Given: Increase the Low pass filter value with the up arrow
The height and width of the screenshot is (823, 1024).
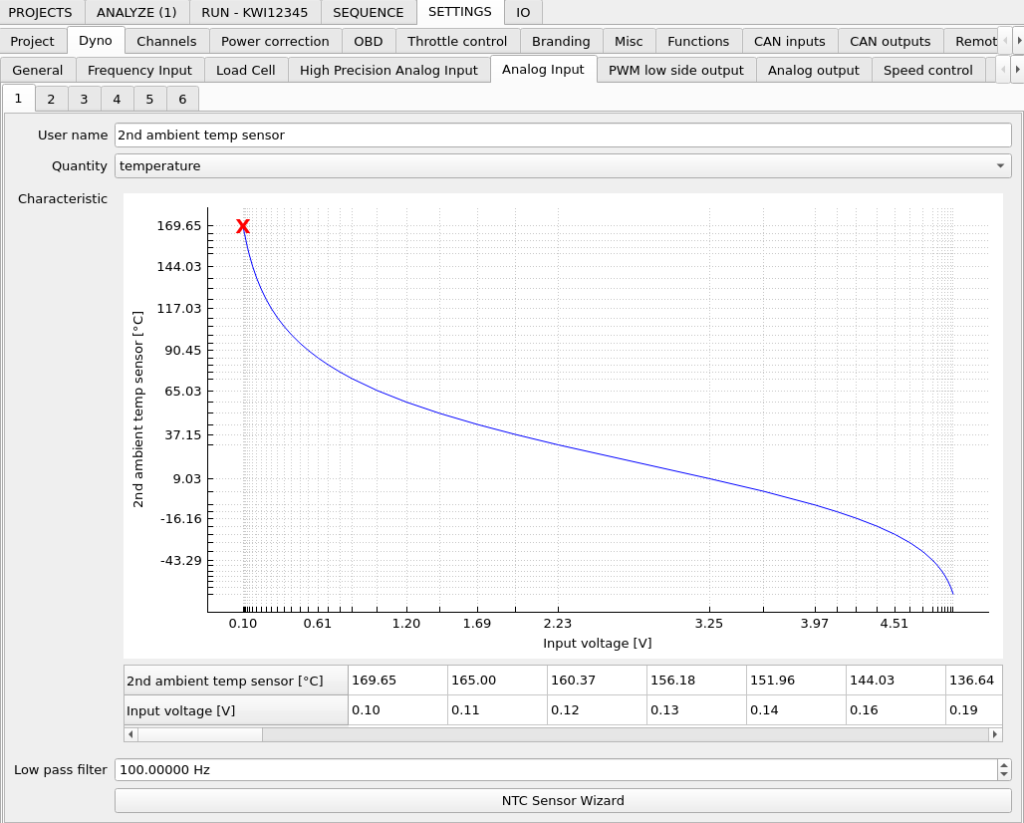Looking at the screenshot, I should (1004, 765).
